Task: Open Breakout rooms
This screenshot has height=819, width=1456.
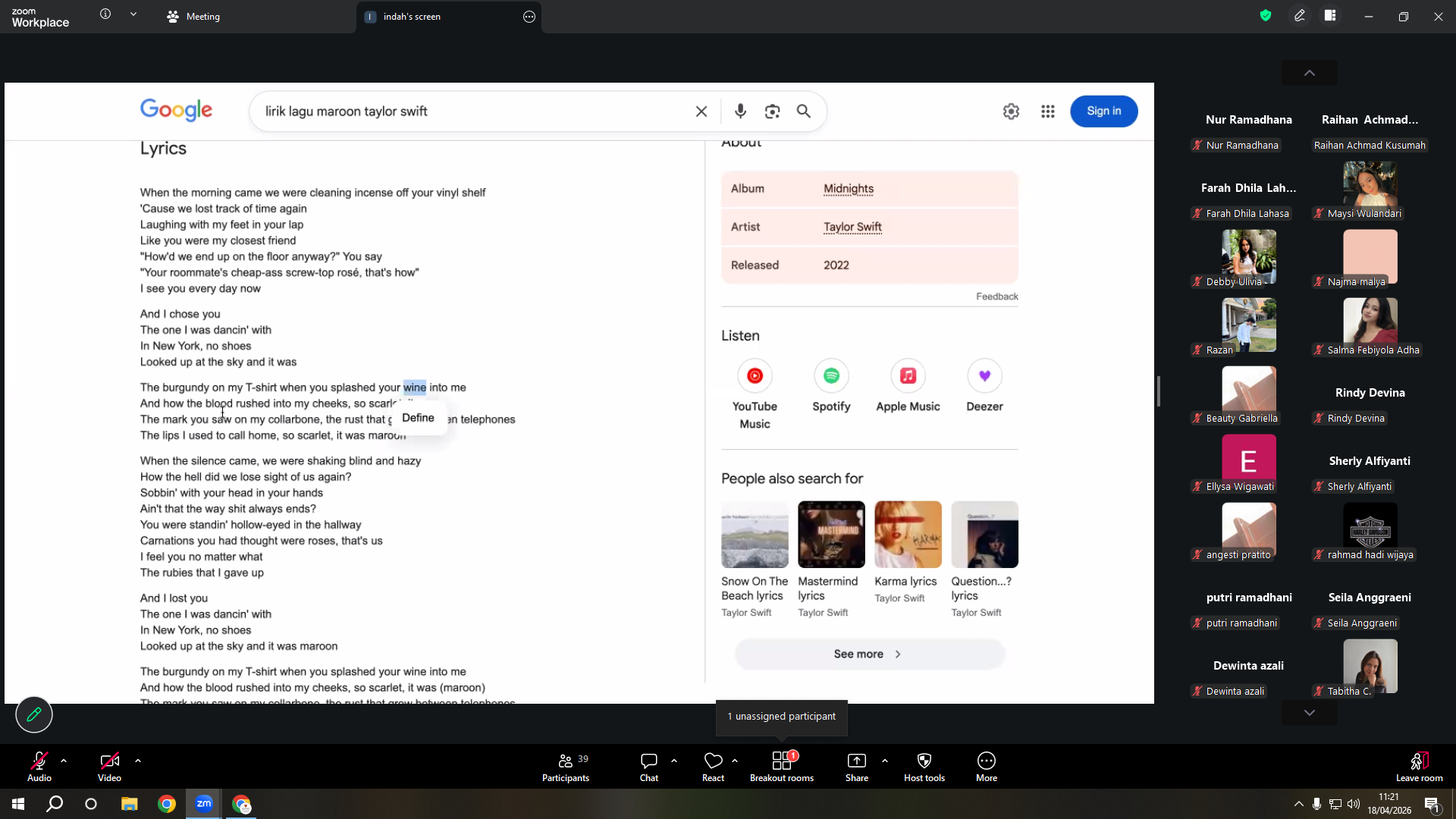Action: point(782,767)
